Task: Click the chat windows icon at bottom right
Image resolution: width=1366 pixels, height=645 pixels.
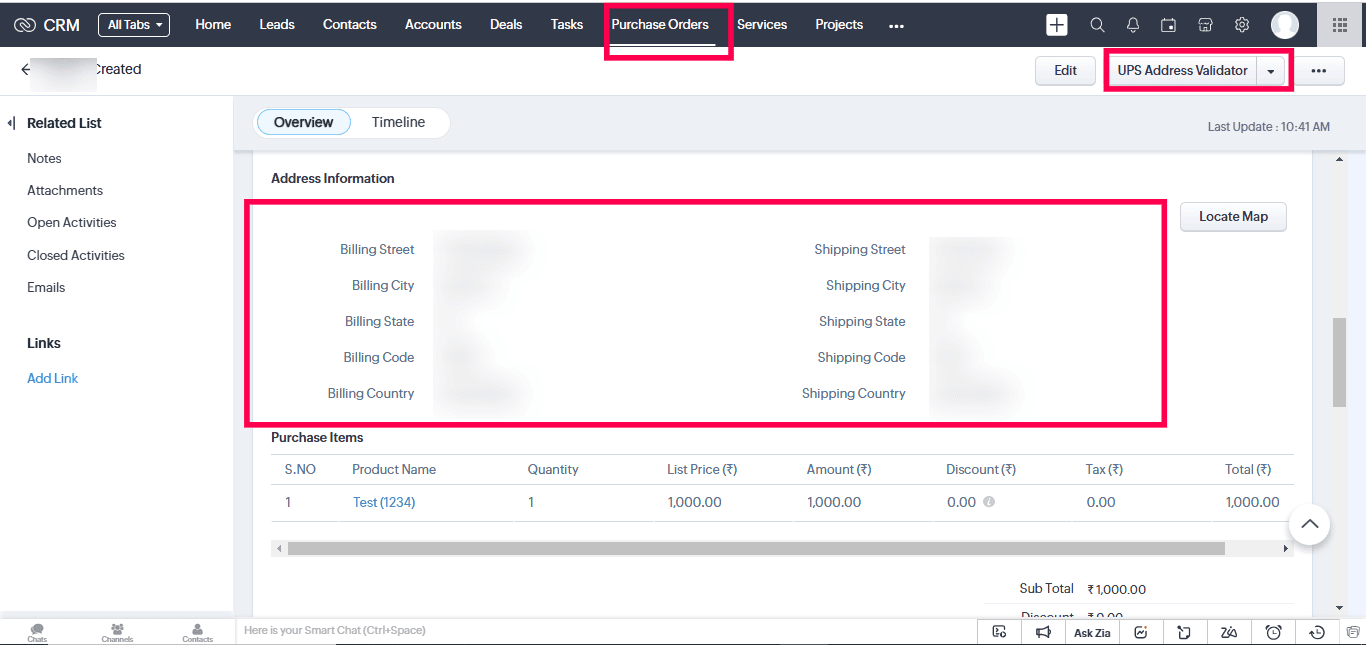Action: pos(1352,631)
